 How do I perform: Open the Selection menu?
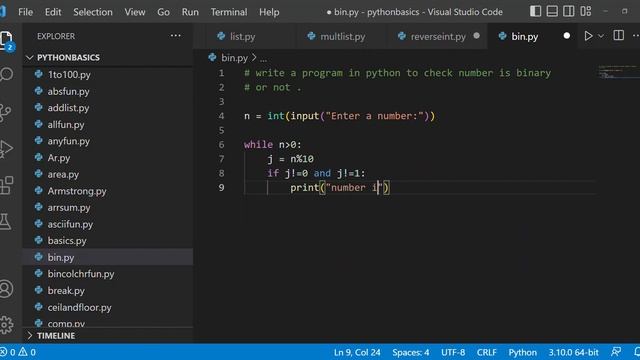[x=93, y=12]
